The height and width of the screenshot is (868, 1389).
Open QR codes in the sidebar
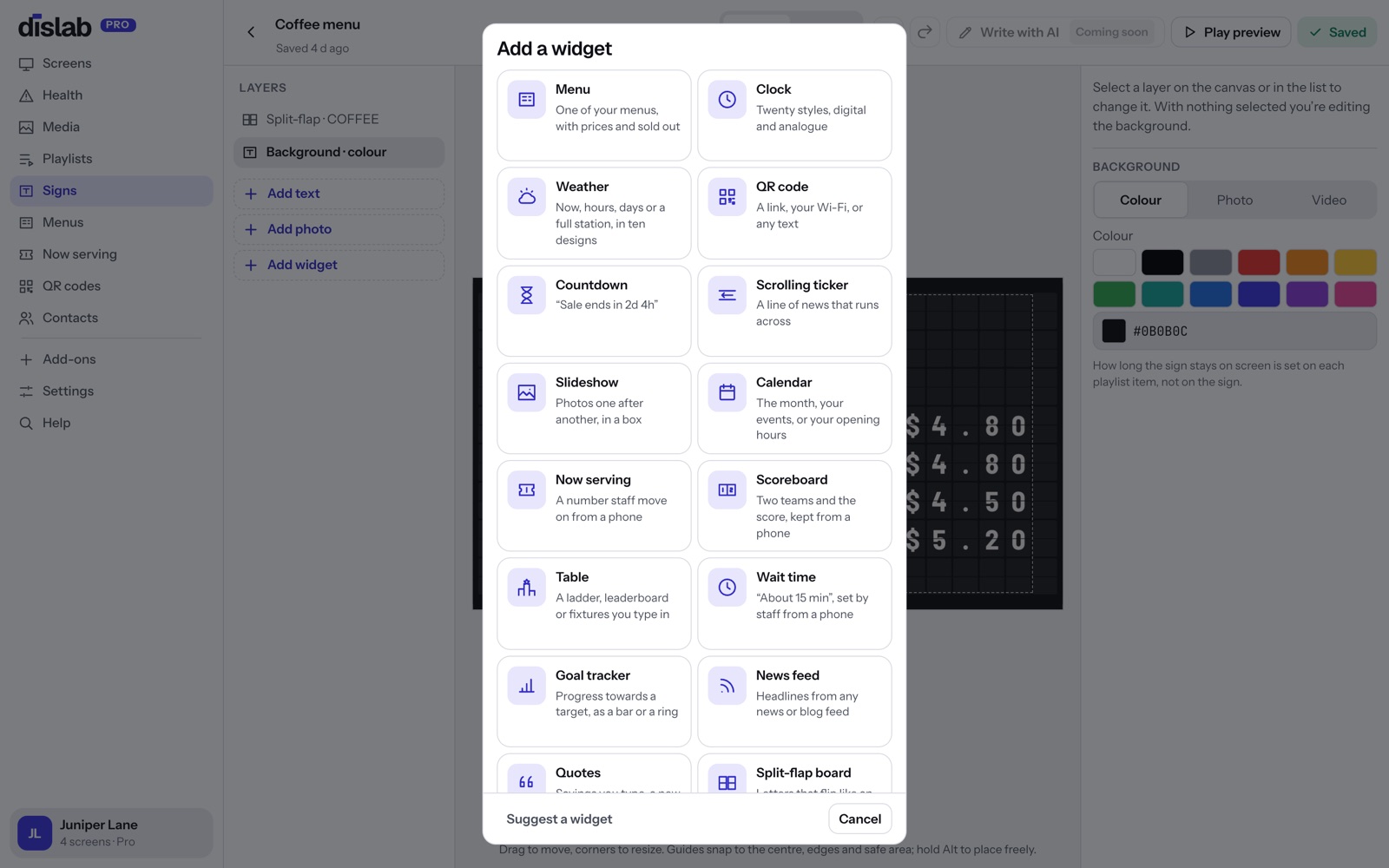click(x=111, y=286)
